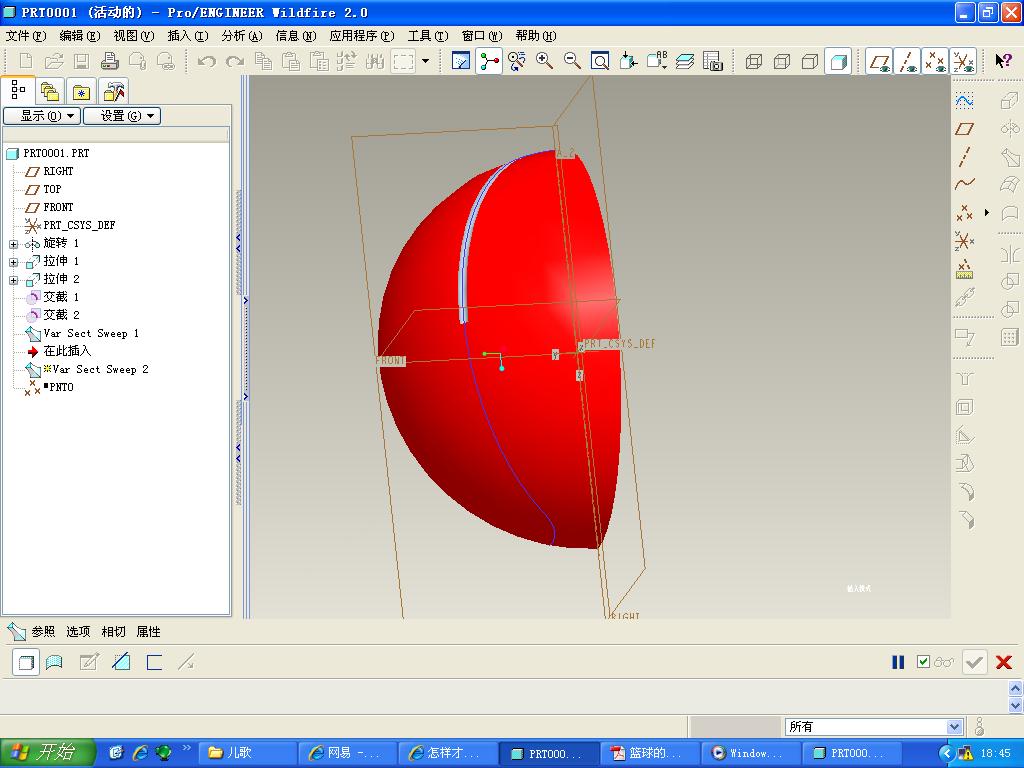Select the PNT0 point feature in tree
The width and height of the screenshot is (1024, 768).
pyautogui.click(x=61, y=387)
